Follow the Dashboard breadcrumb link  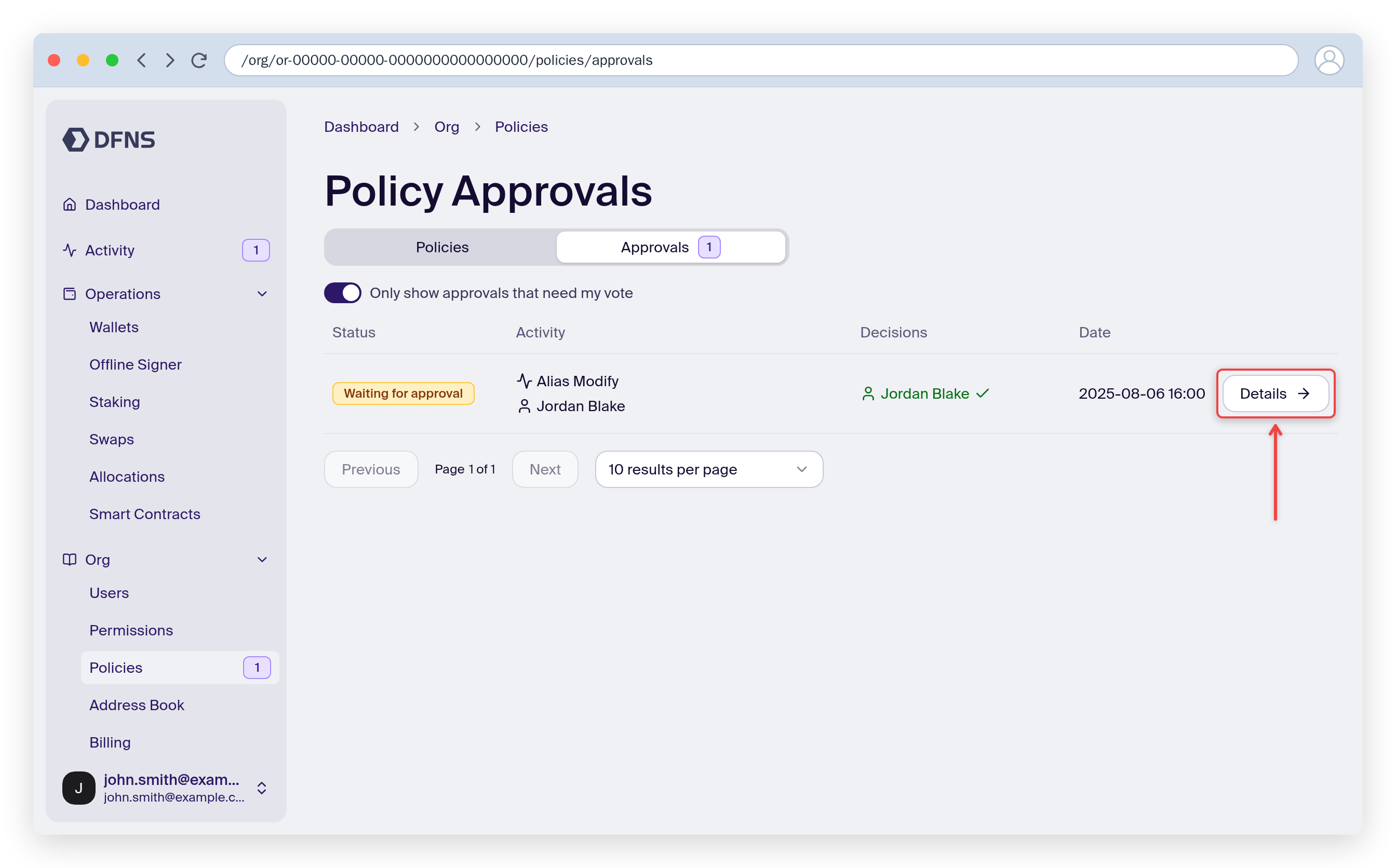point(361,127)
